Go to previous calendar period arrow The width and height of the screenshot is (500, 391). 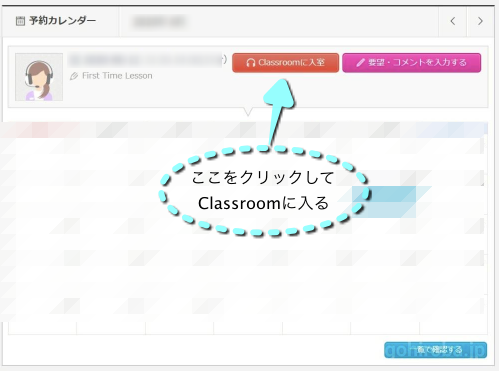[x=452, y=21]
